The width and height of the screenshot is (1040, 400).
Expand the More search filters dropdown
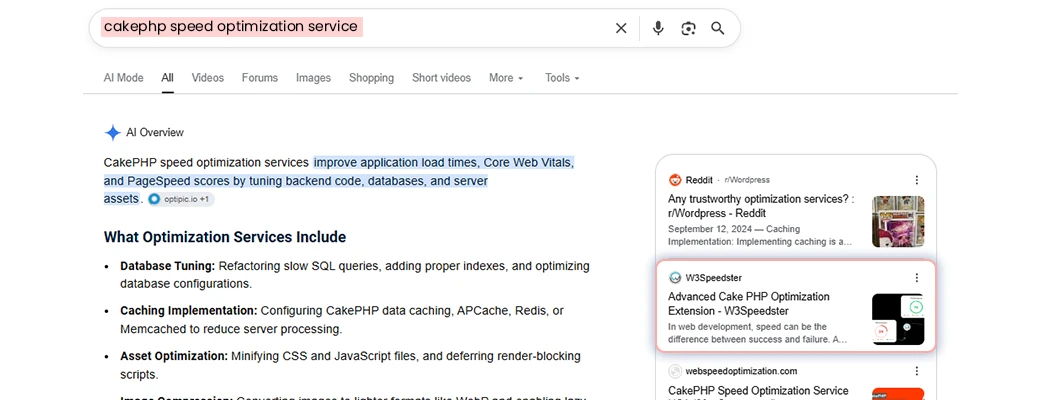point(506,78)
